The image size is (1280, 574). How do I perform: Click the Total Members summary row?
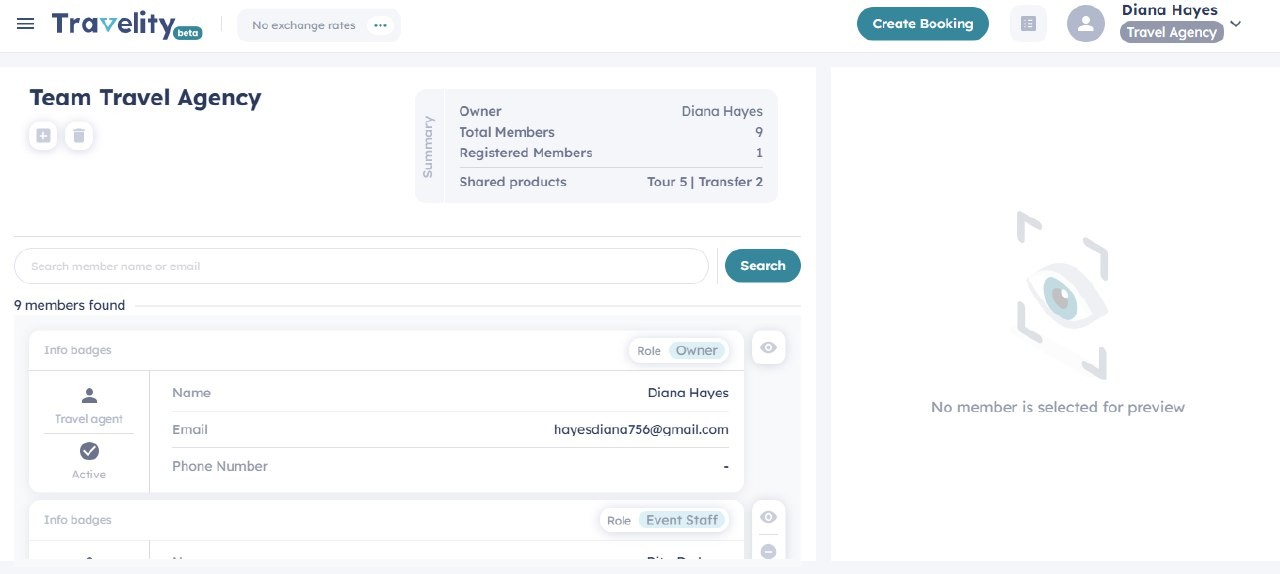tap(611, 132)
